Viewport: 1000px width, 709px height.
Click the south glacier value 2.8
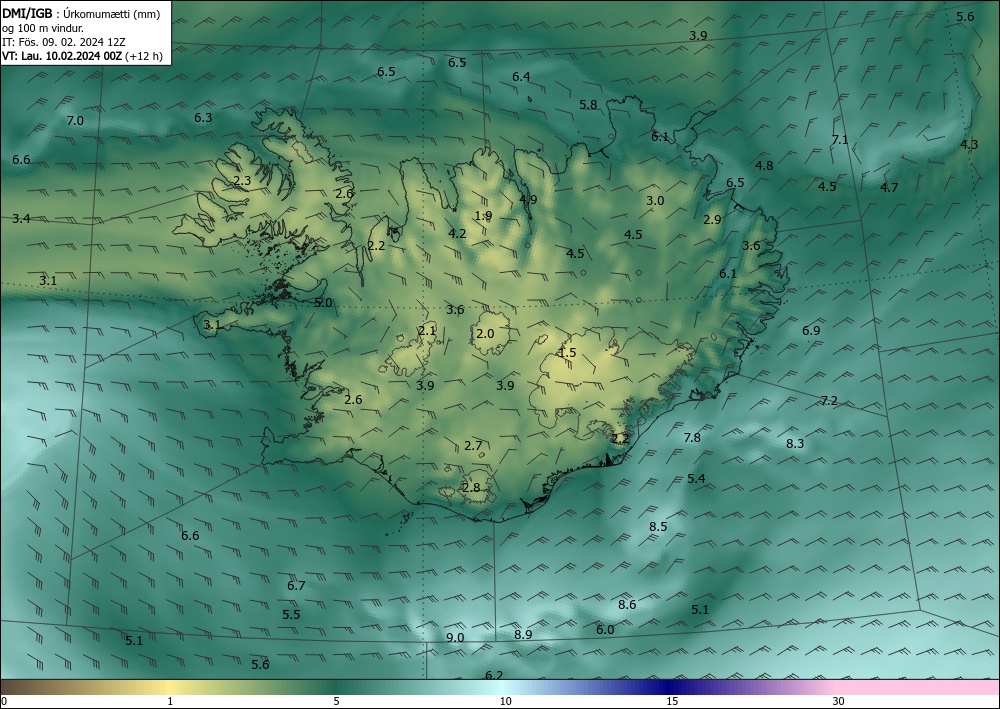point(471,488)
